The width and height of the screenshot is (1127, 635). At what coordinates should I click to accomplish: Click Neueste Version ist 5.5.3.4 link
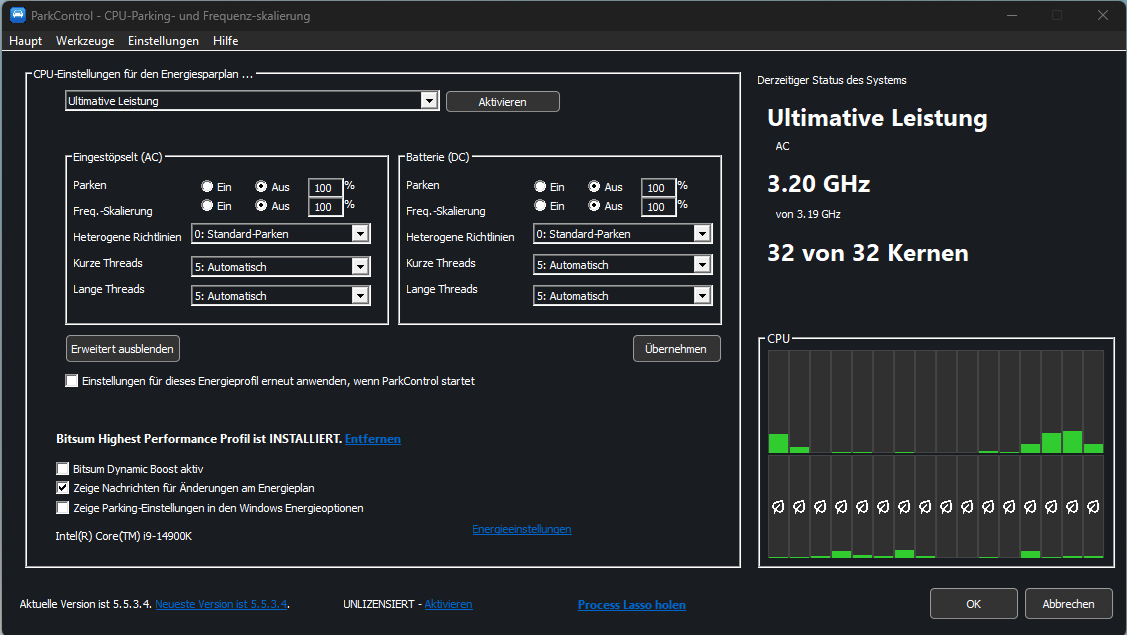221,604
